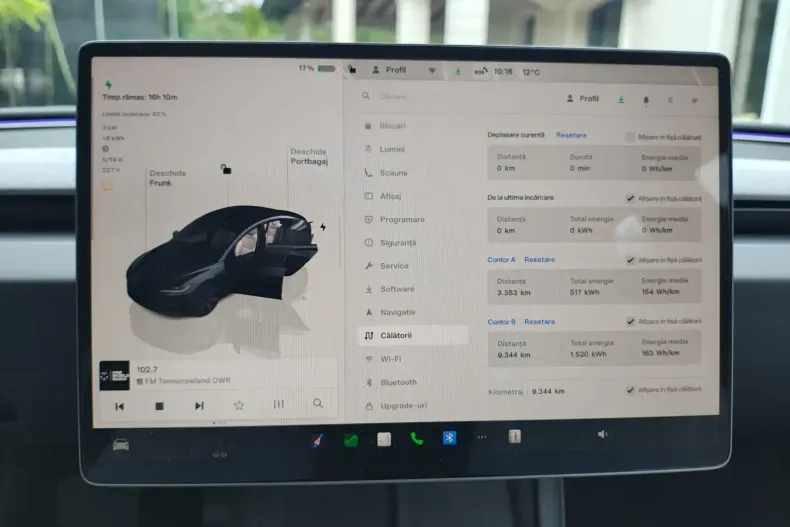Tap the SOS icon in the status bar

tap(481, 72)
